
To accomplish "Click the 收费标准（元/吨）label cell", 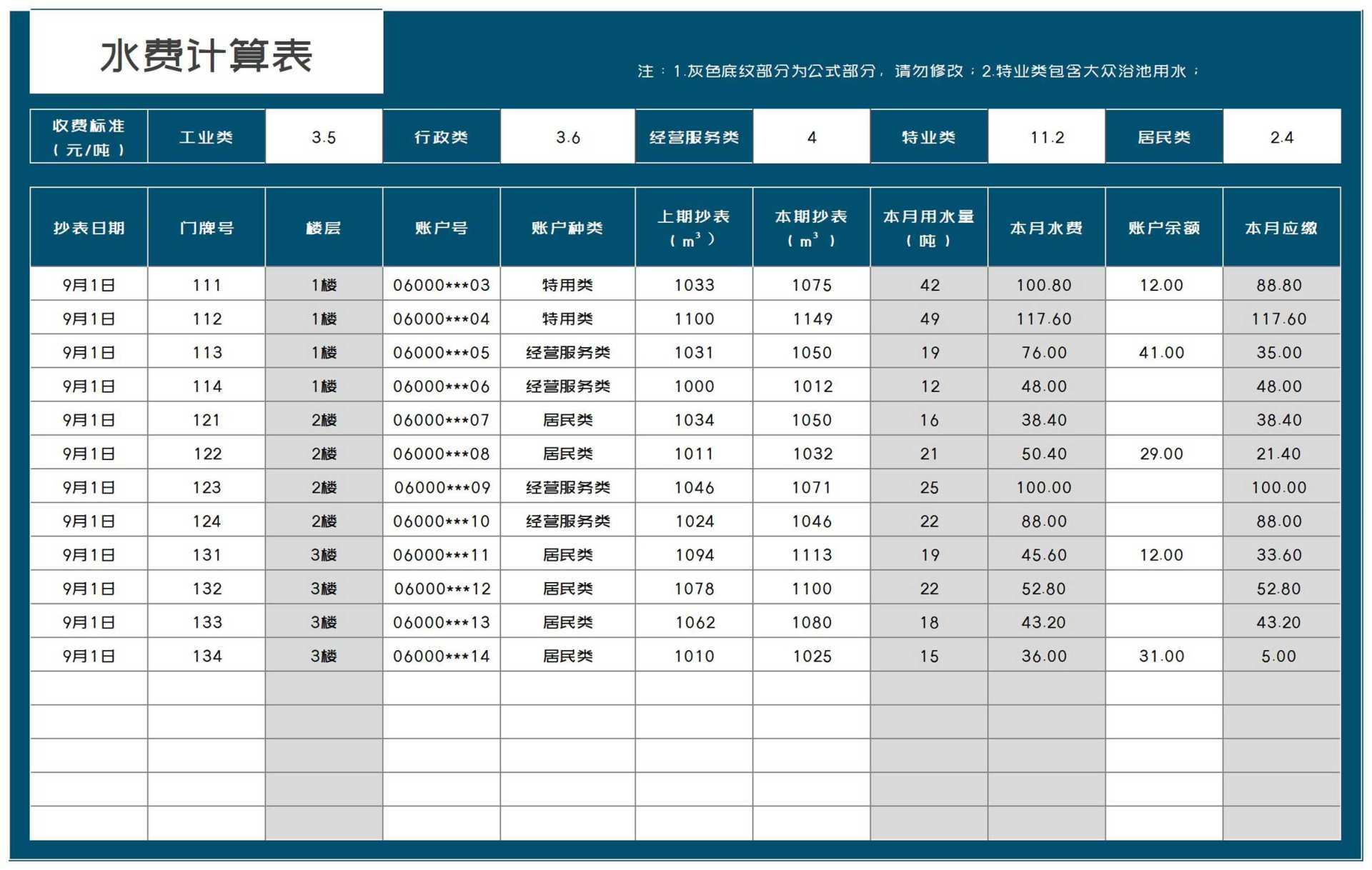I will coord(88,136).
